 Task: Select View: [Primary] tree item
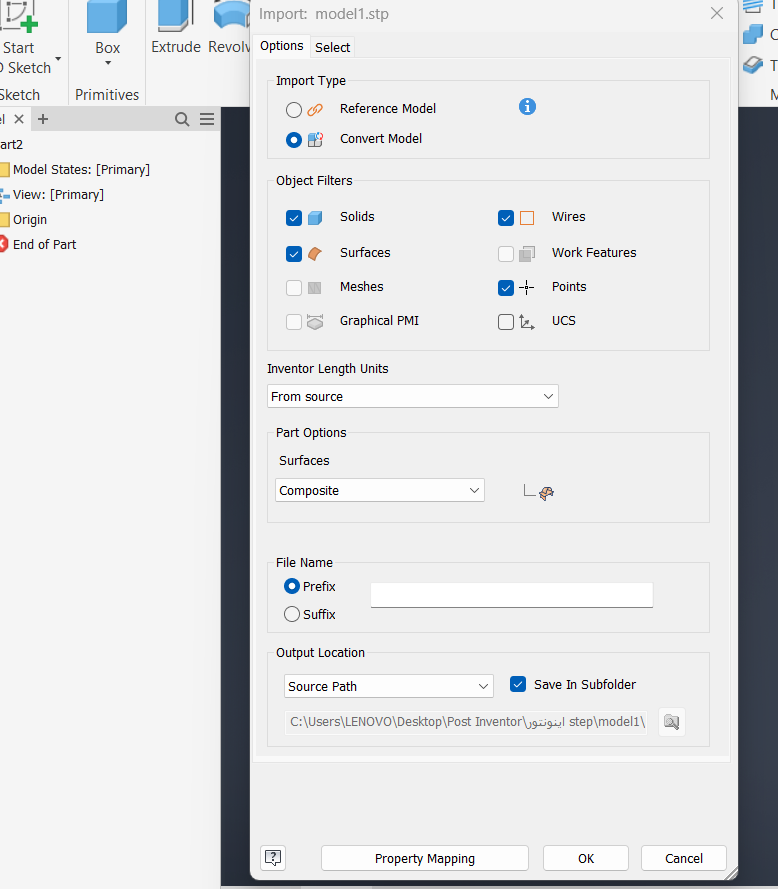[58, 194]
